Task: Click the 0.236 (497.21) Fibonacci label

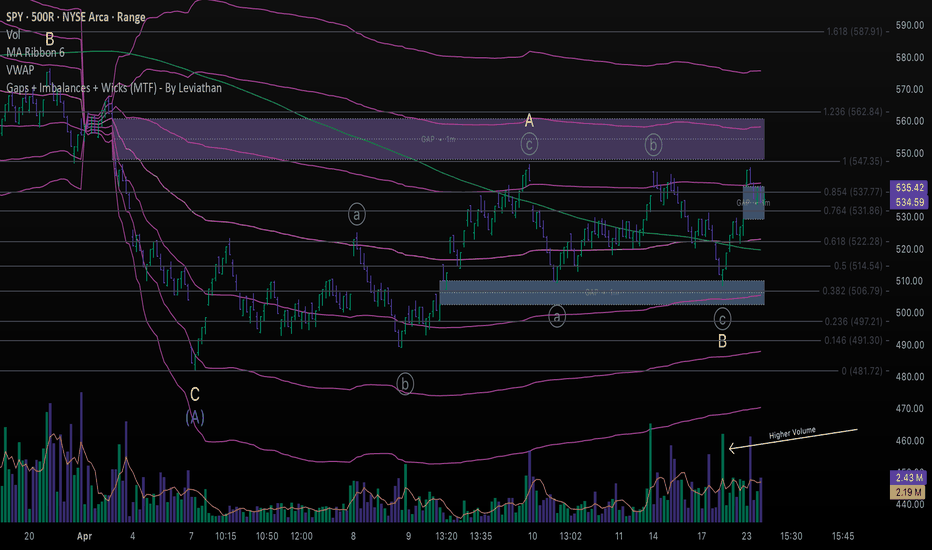Action: click(x=853, y=322)
